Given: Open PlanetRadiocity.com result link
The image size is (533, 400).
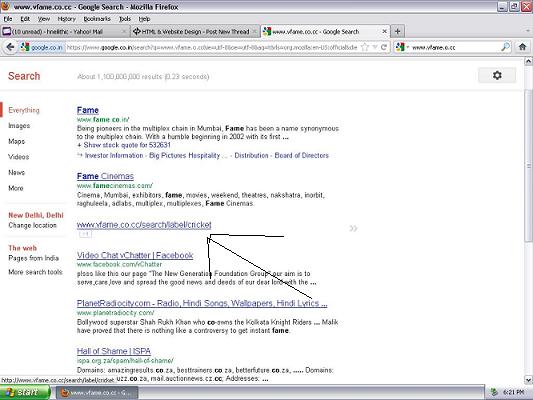Looking at the screenshot, I should (202, 303).
